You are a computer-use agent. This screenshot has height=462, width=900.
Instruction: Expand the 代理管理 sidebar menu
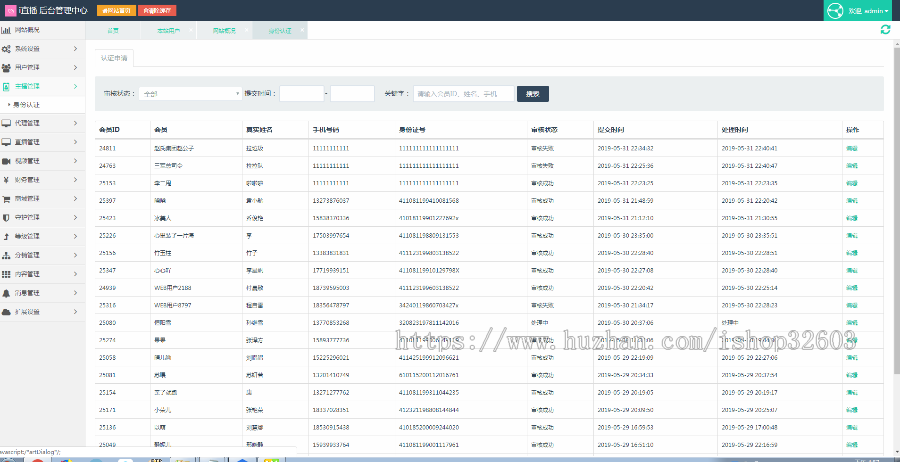[42, 123]
